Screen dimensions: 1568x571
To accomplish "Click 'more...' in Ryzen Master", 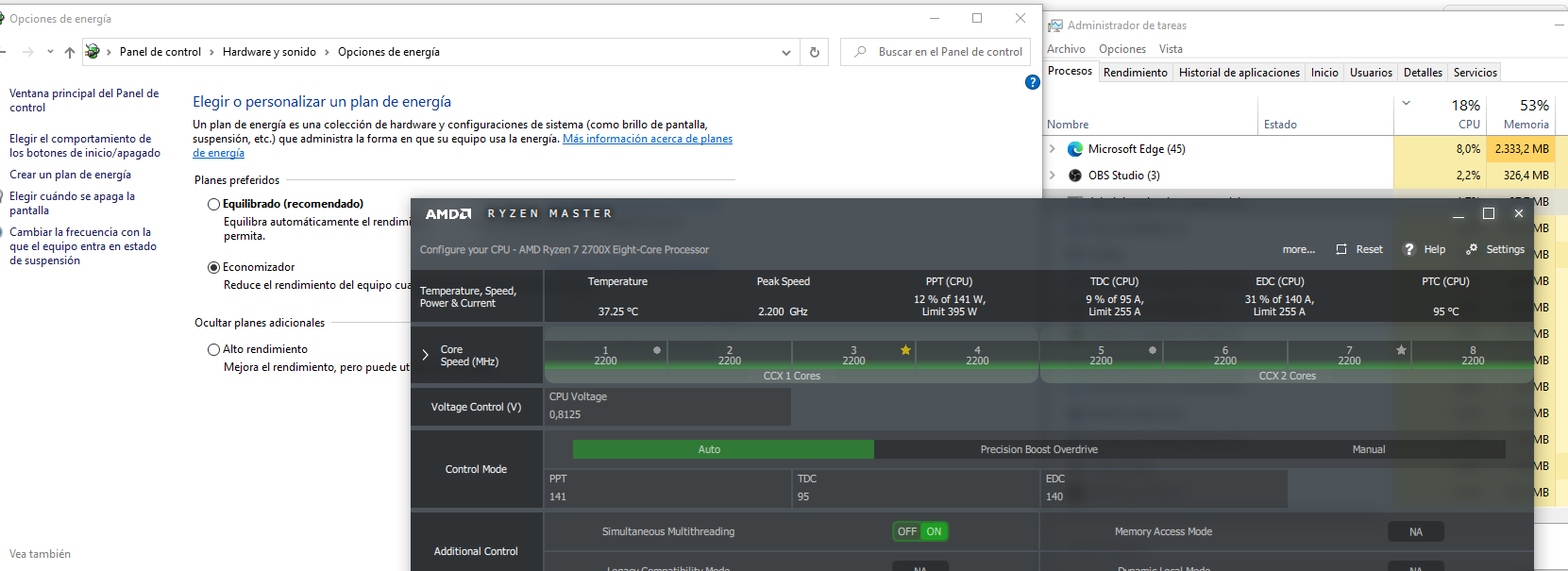I will 1298,249.
